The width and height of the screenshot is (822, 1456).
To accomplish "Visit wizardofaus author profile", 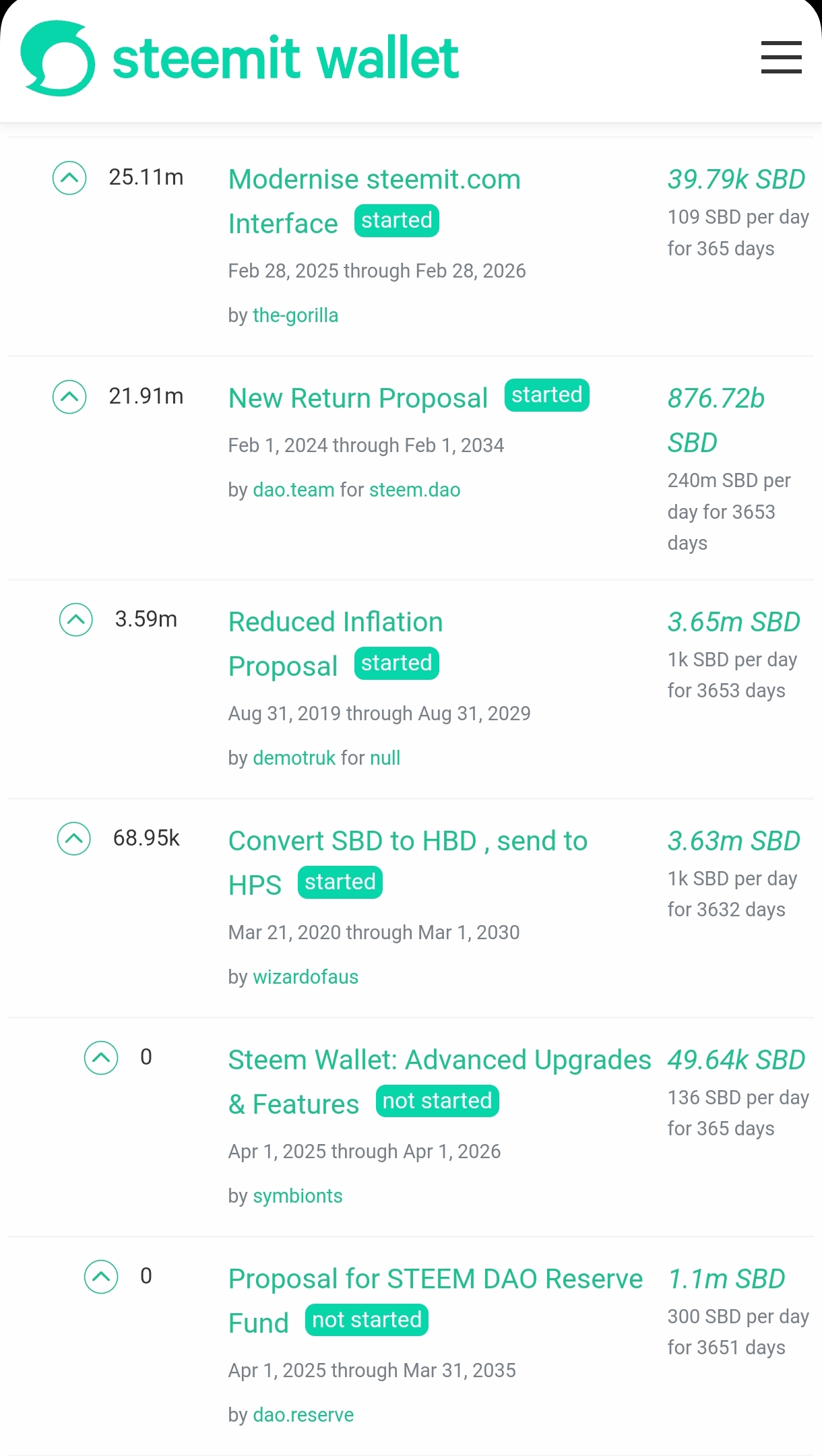I will [305, 977].
